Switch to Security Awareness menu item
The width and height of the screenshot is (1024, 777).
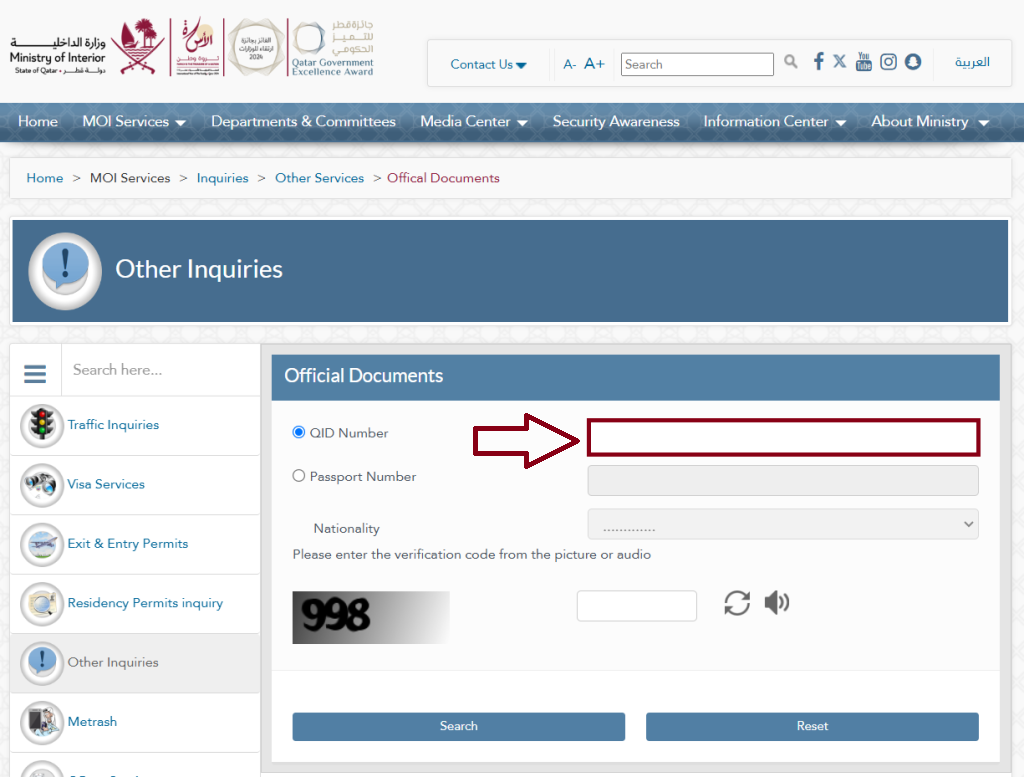(616, 121)
